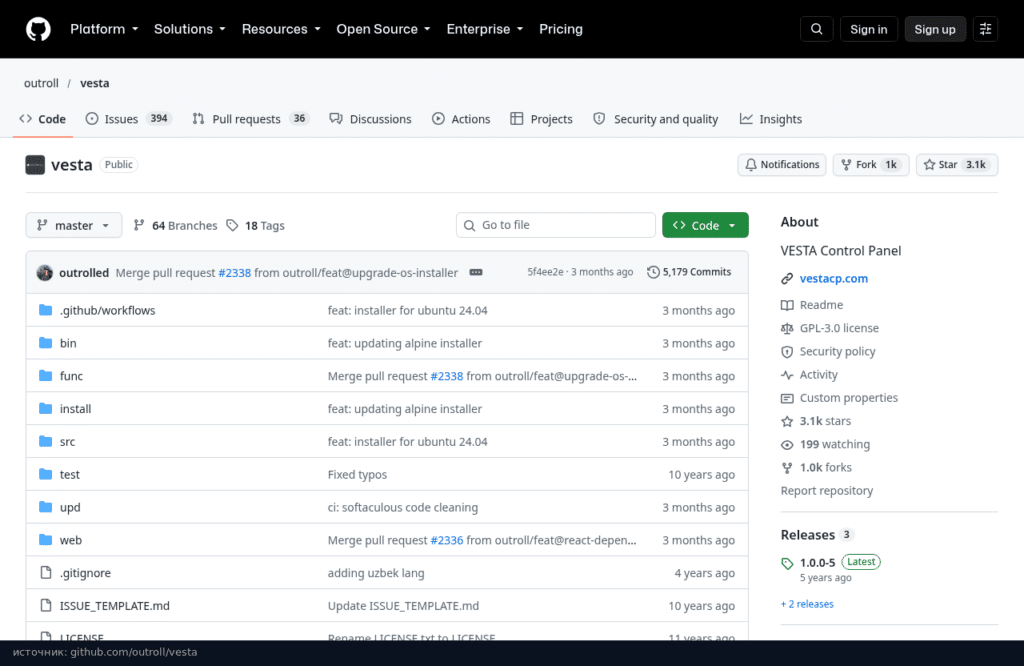Select the Code tab
The image size is (1024, 666).
tap(42, 119)
